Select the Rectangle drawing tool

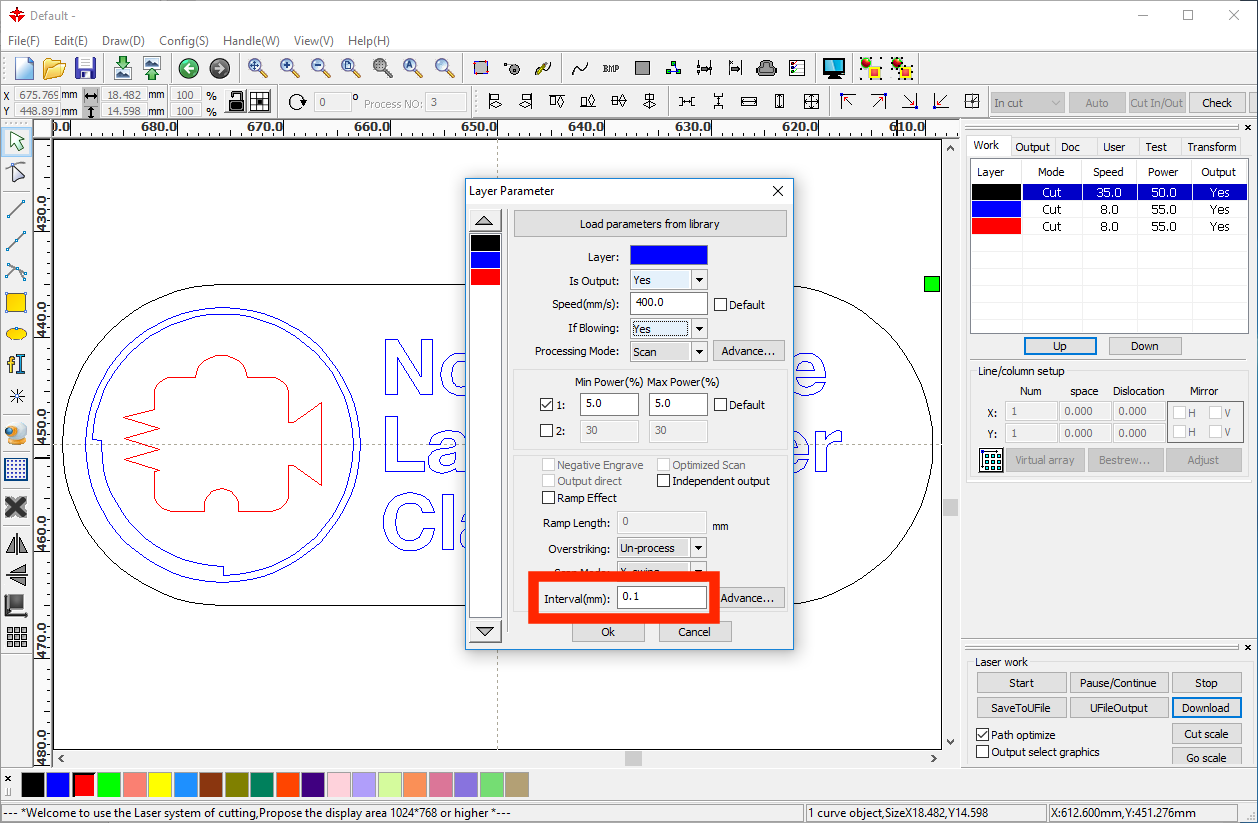point(16,303)
